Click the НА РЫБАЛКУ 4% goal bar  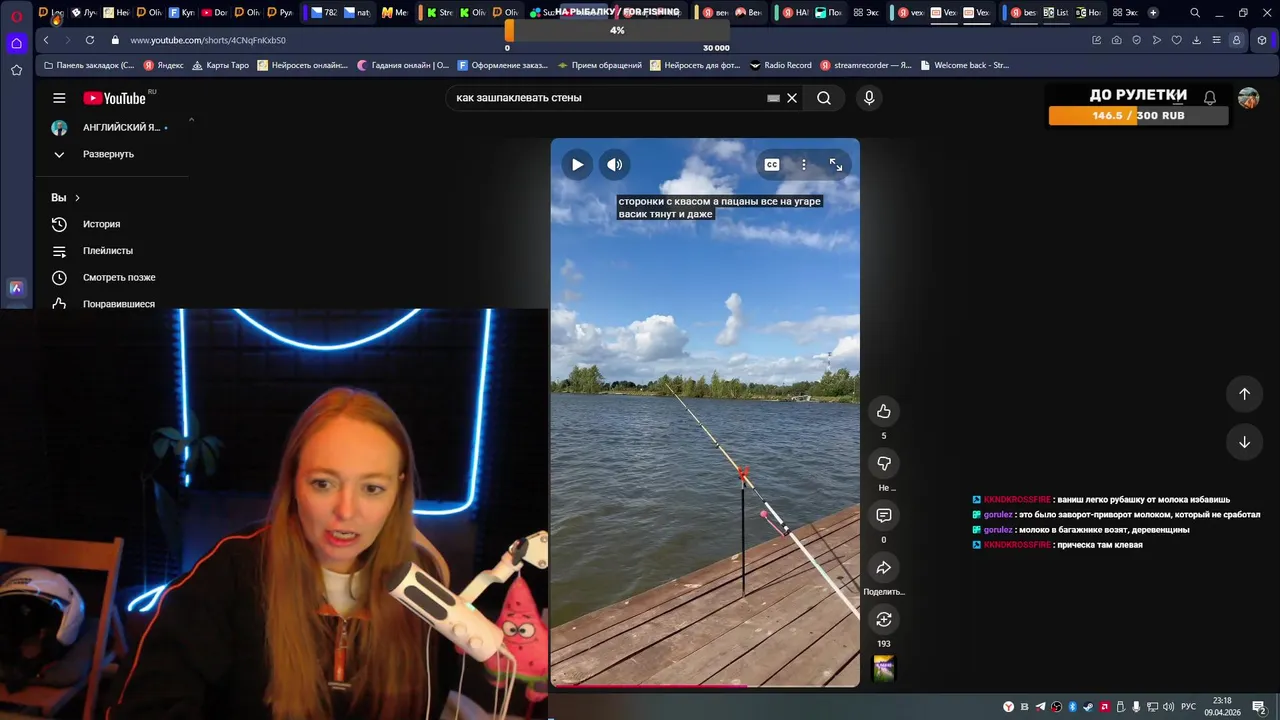(617, 30)
